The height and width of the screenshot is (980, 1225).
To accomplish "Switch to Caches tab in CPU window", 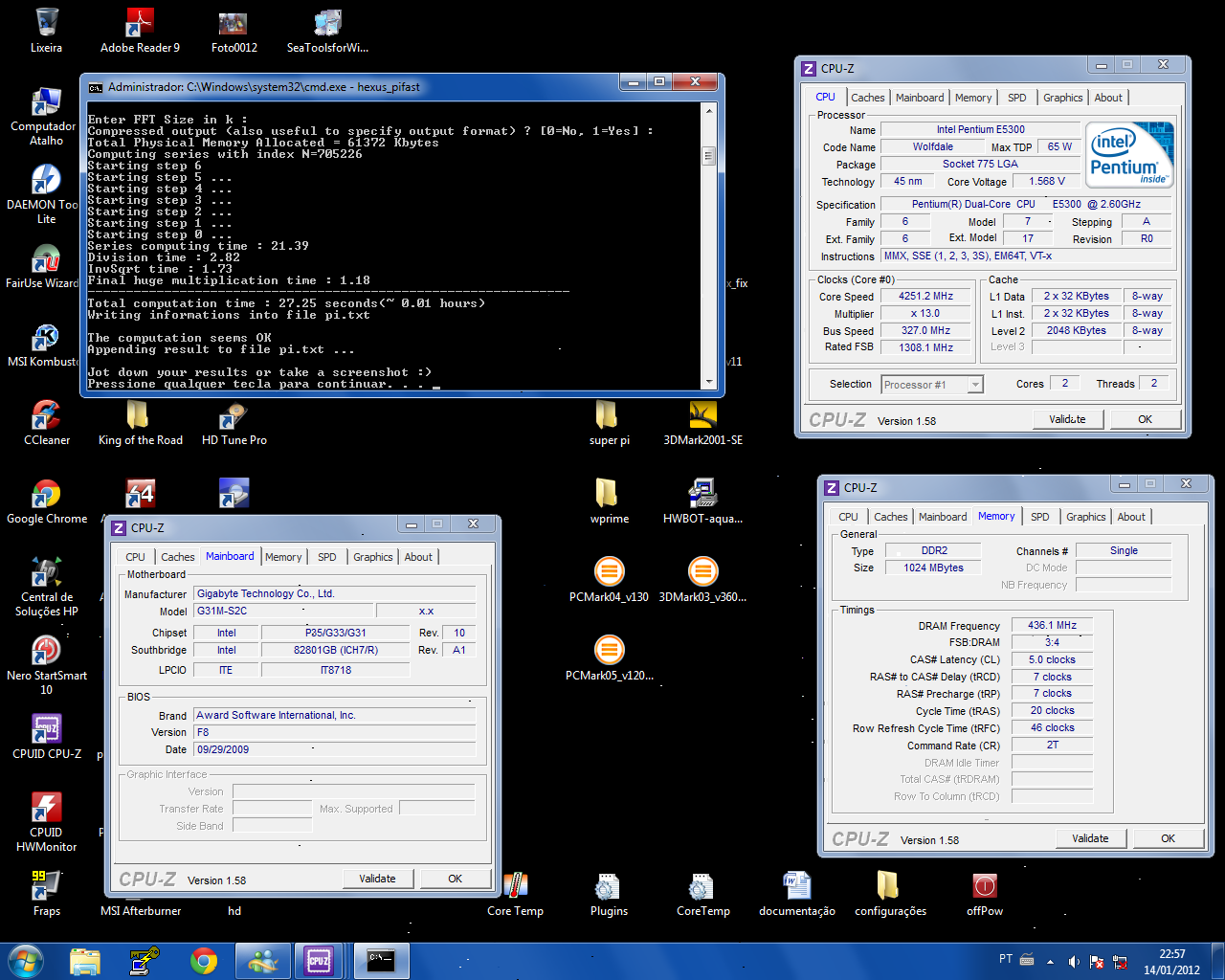I will point(868,98).
